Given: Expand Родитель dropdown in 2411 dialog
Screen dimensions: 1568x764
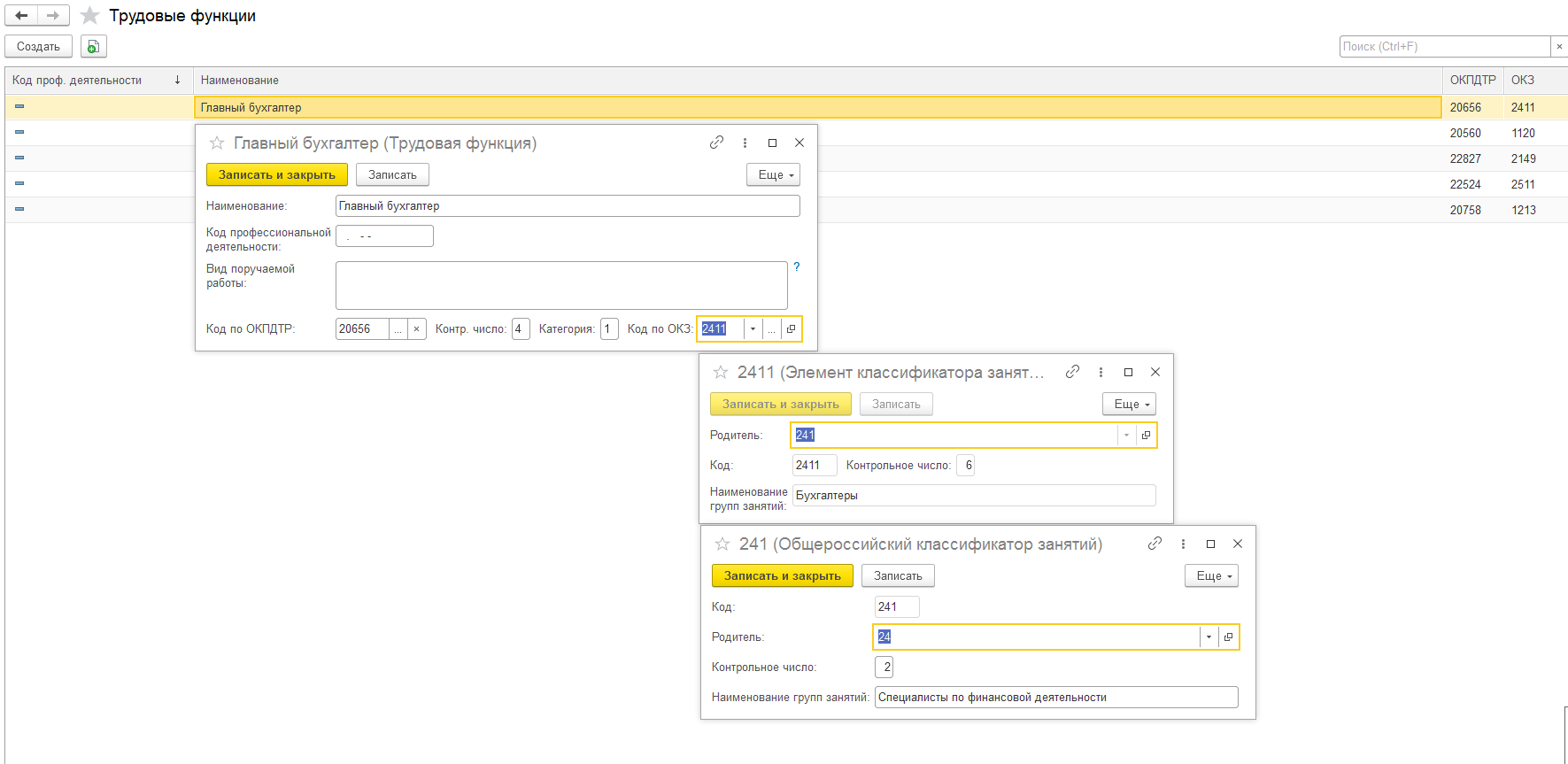Looking at the screenshot, I should pyautogui.click(x=1126, y=436).
